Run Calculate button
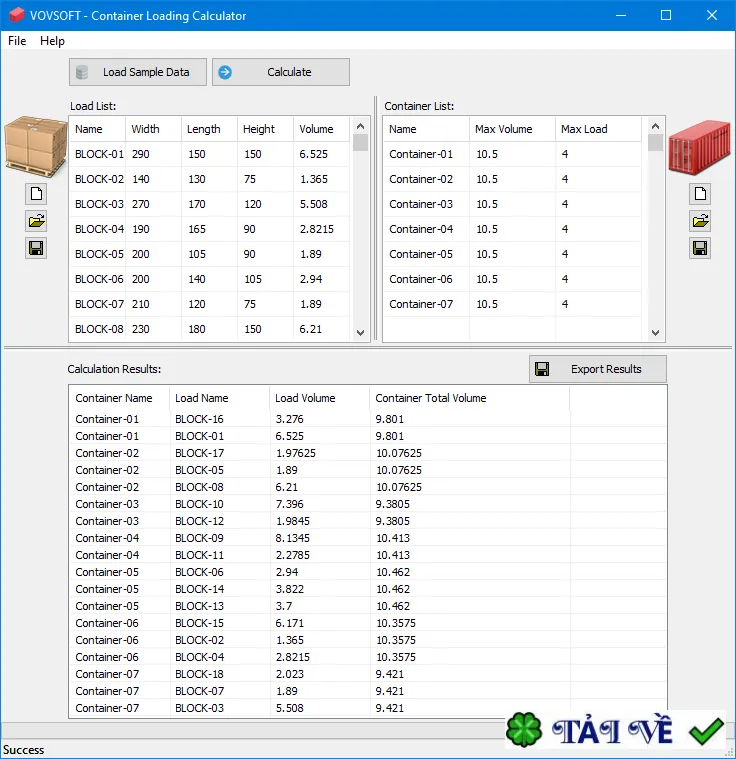This screenshot has height=759, width=736. [x=281, y=72]
